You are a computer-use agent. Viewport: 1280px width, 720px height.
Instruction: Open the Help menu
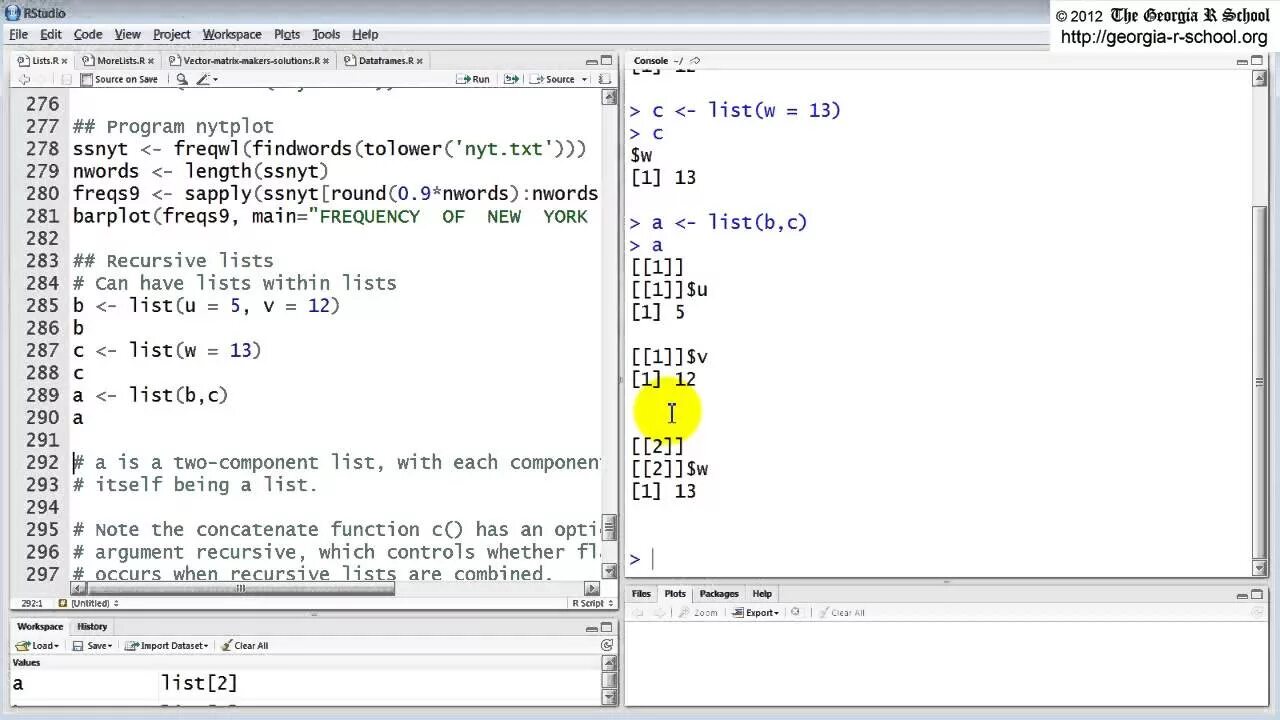coord(365,34)
